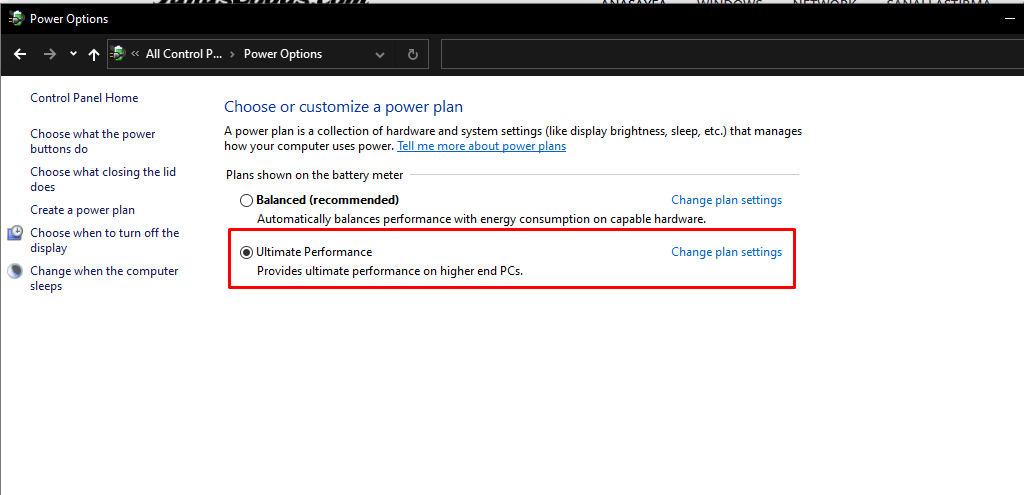Click the Control Panel search box

pos(730,55)
